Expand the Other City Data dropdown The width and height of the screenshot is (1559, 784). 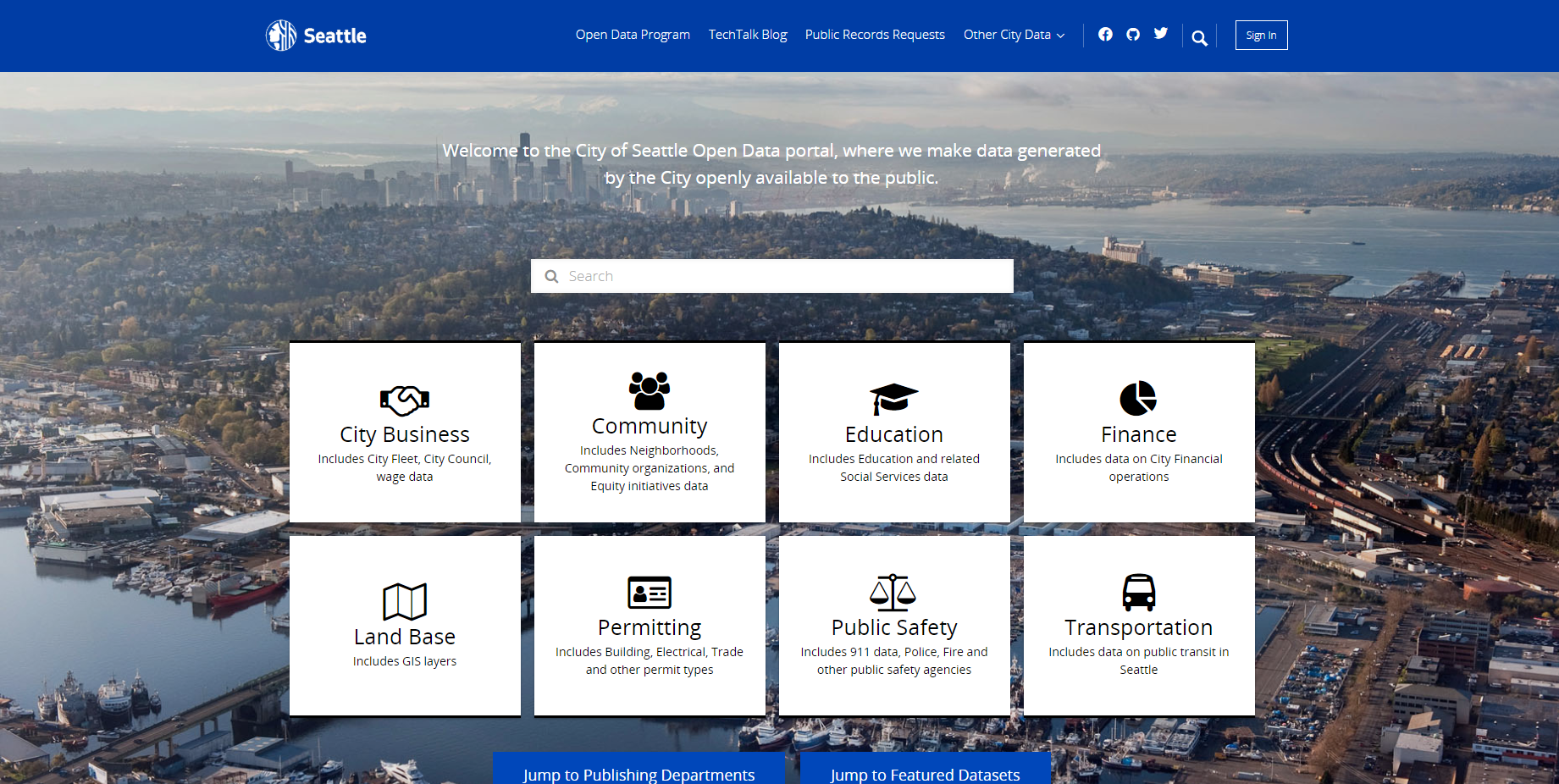click(x=1014, y=35)
